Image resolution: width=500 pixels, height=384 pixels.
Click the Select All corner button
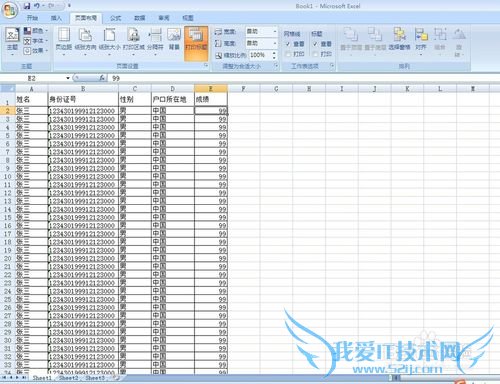[7, 89]
